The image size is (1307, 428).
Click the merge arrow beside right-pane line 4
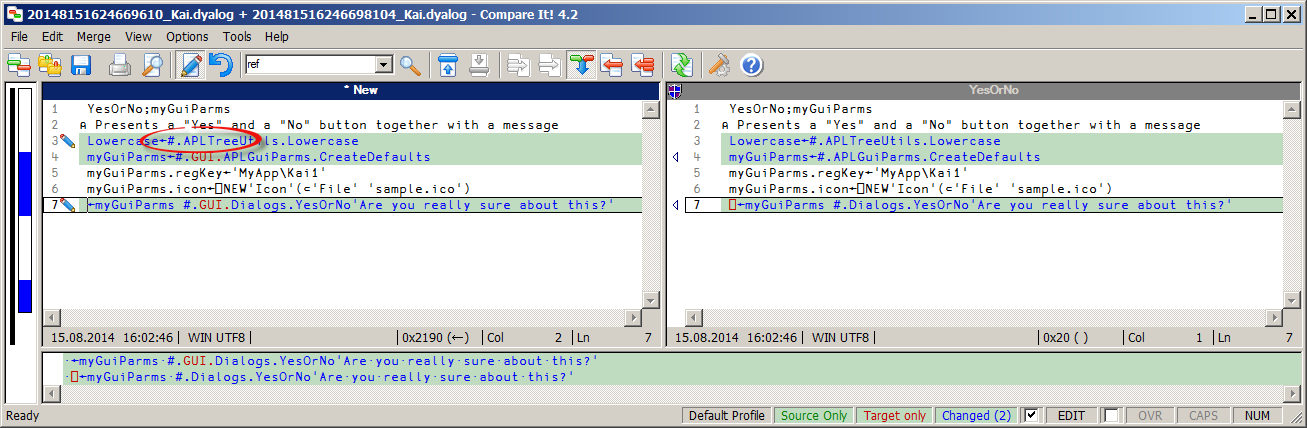[x=674, y=157]
